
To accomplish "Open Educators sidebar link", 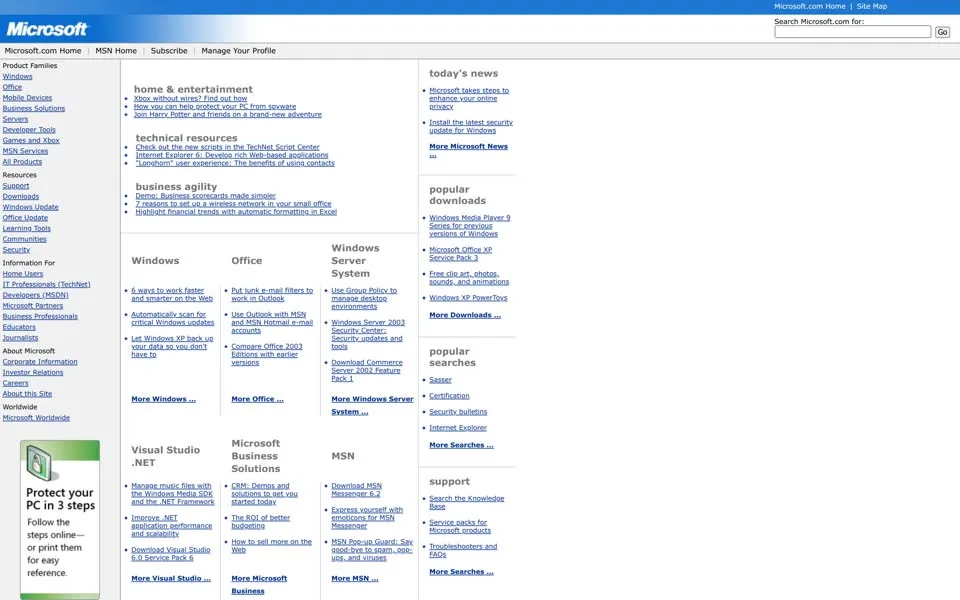I will (x=19, y=327).
